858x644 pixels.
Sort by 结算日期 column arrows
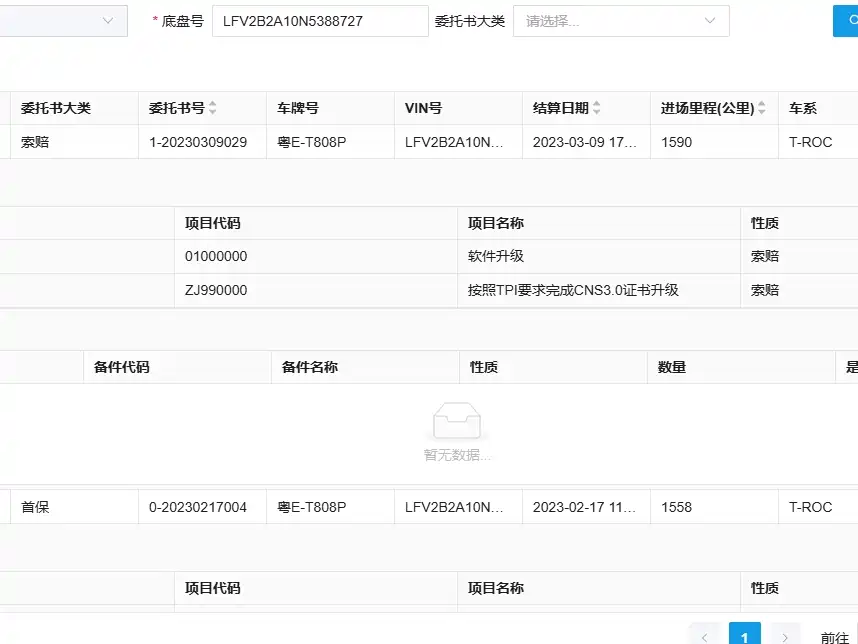(x=596, y=108)
